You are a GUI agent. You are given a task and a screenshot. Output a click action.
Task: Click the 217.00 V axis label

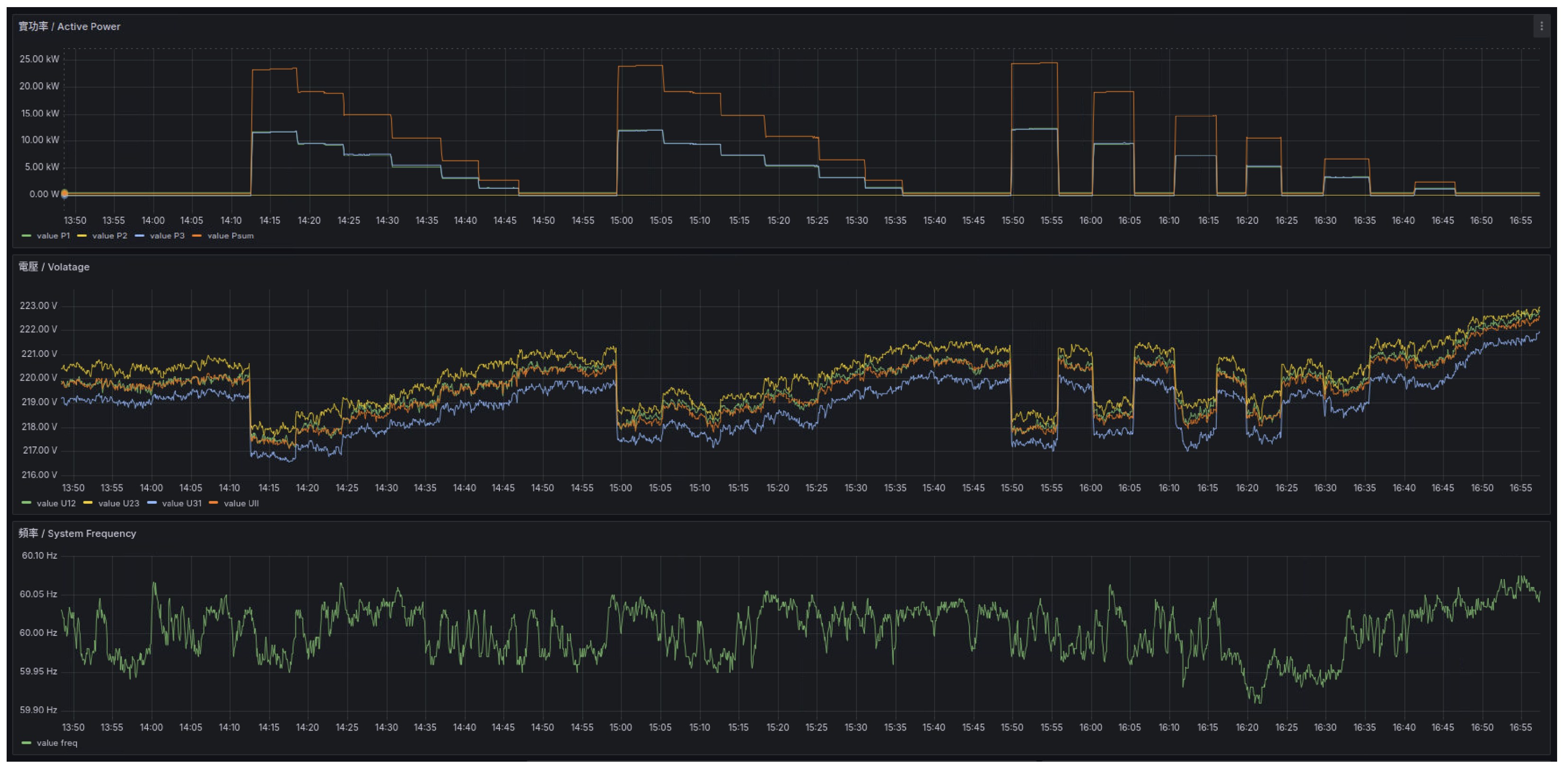pos(40,450)
